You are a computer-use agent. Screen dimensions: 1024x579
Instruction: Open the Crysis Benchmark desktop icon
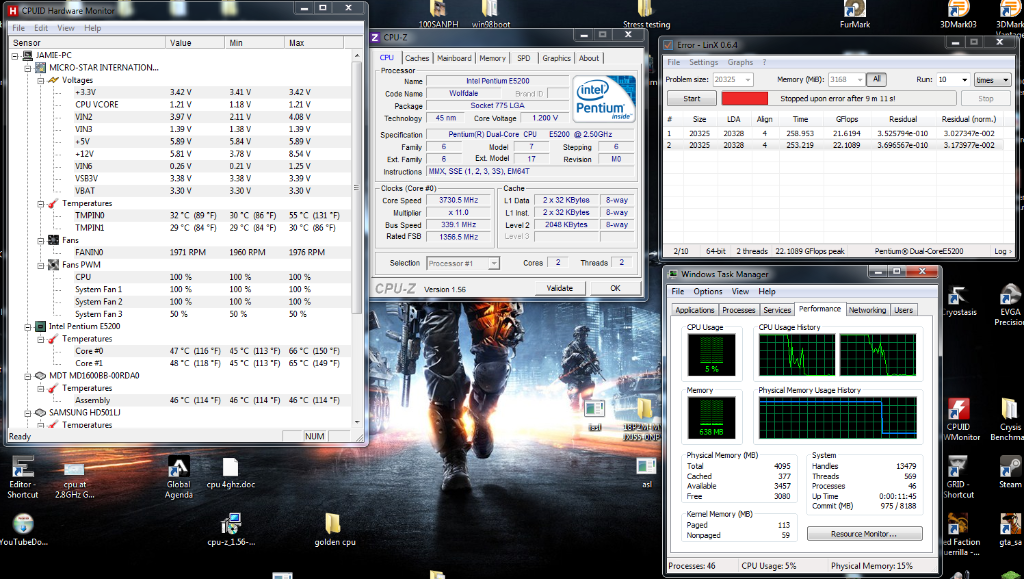(x=1010, y=420)
